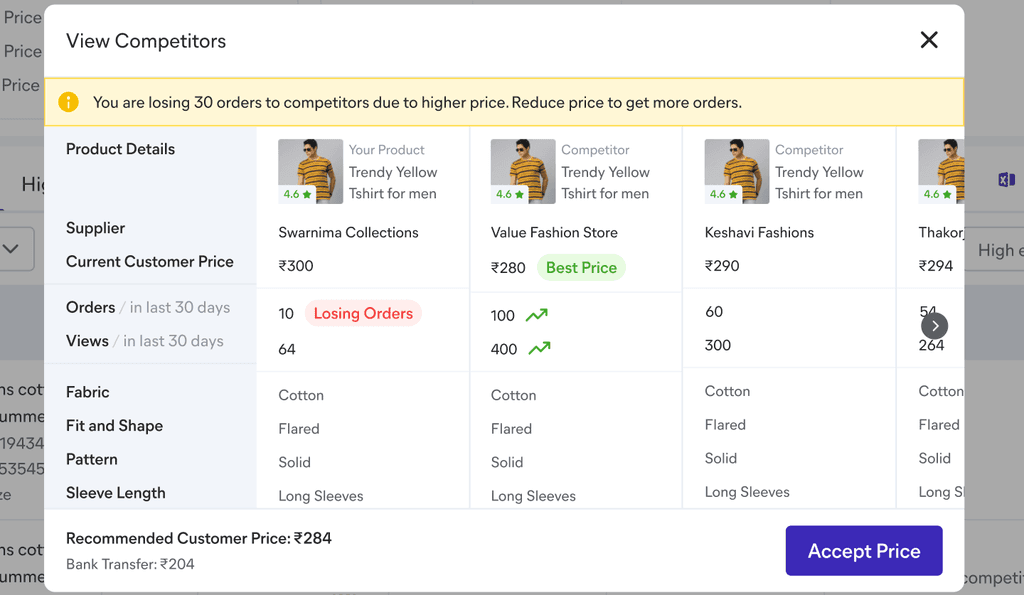Expand the dropdown chevron behind dialog at left
Image resolution: width=1024 pixels, height=595 pixels.
(x=11, y=249)
